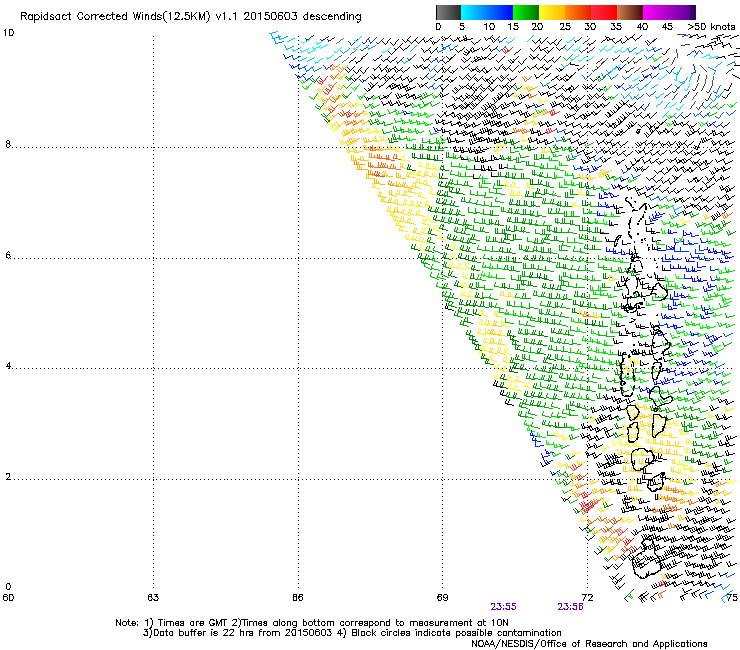Click the 'NOAA/NESDIS/Office of Research and Applications' credit
740x650 pixels.
tap(589, 644)
